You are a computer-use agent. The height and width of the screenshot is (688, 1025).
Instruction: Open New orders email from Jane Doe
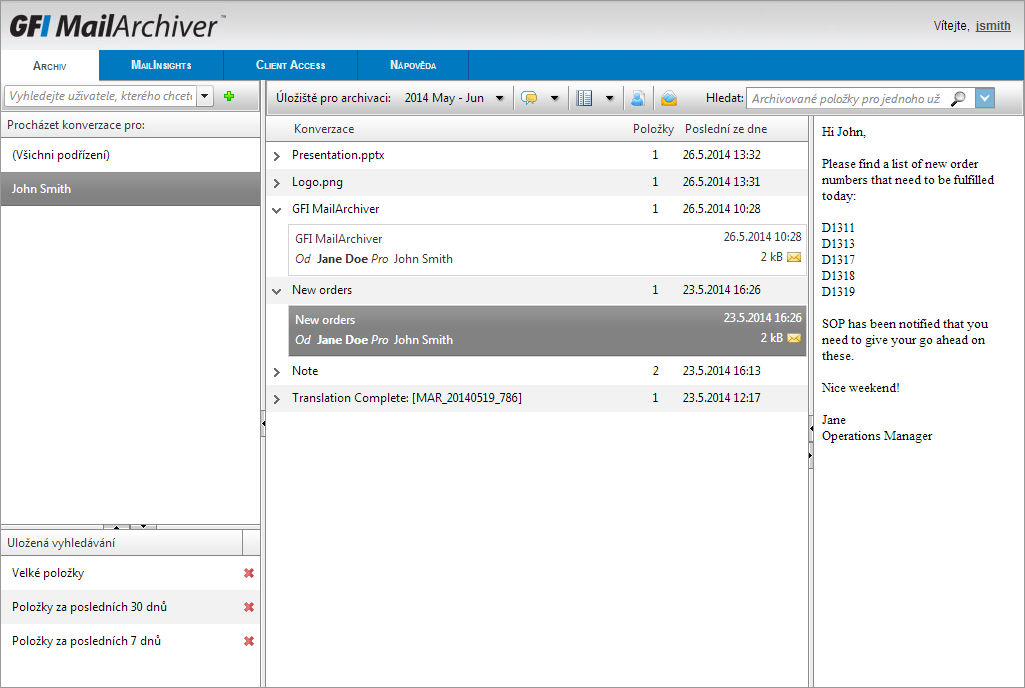point(547,330)
